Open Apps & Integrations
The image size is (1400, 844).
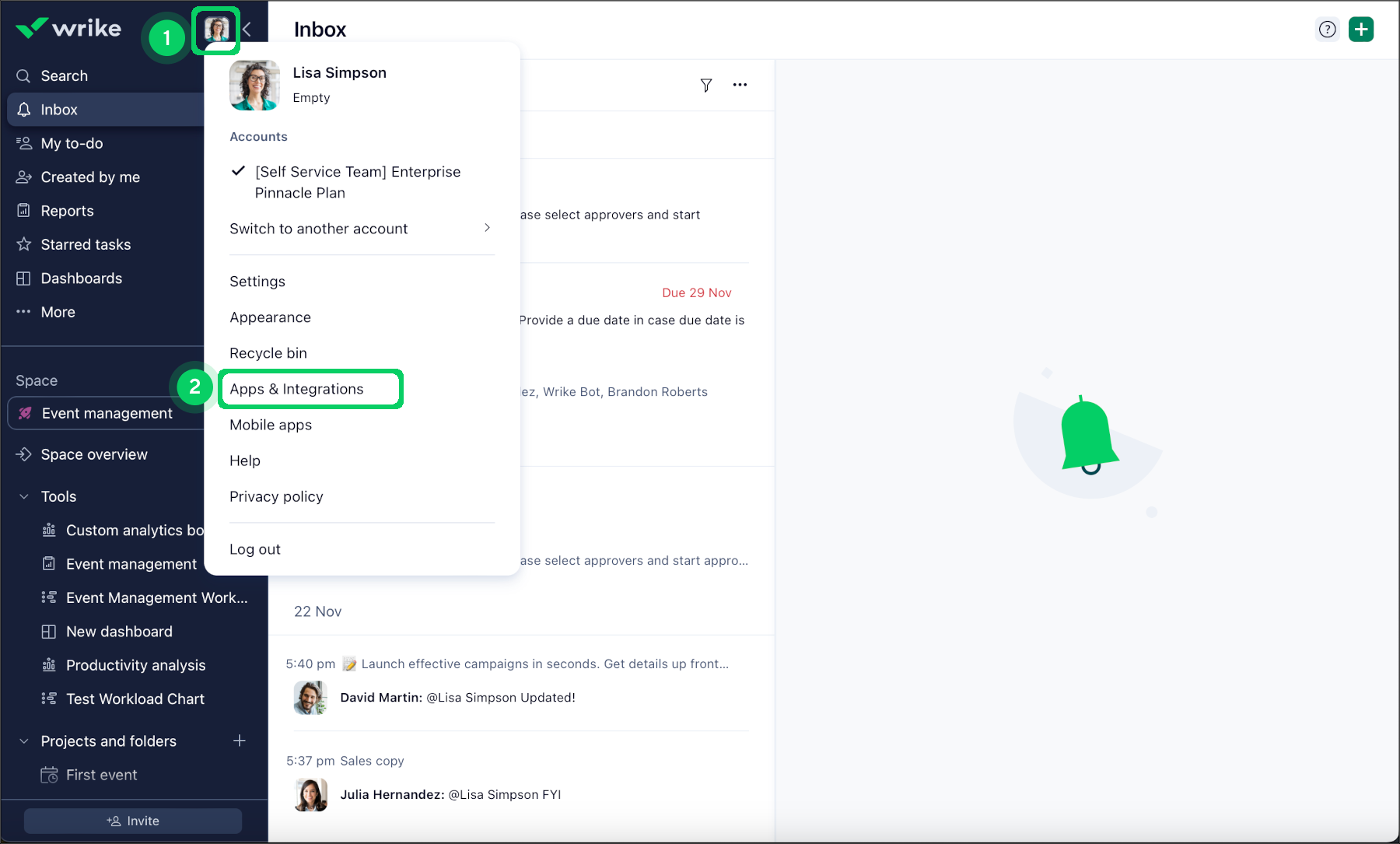(296, 388)
